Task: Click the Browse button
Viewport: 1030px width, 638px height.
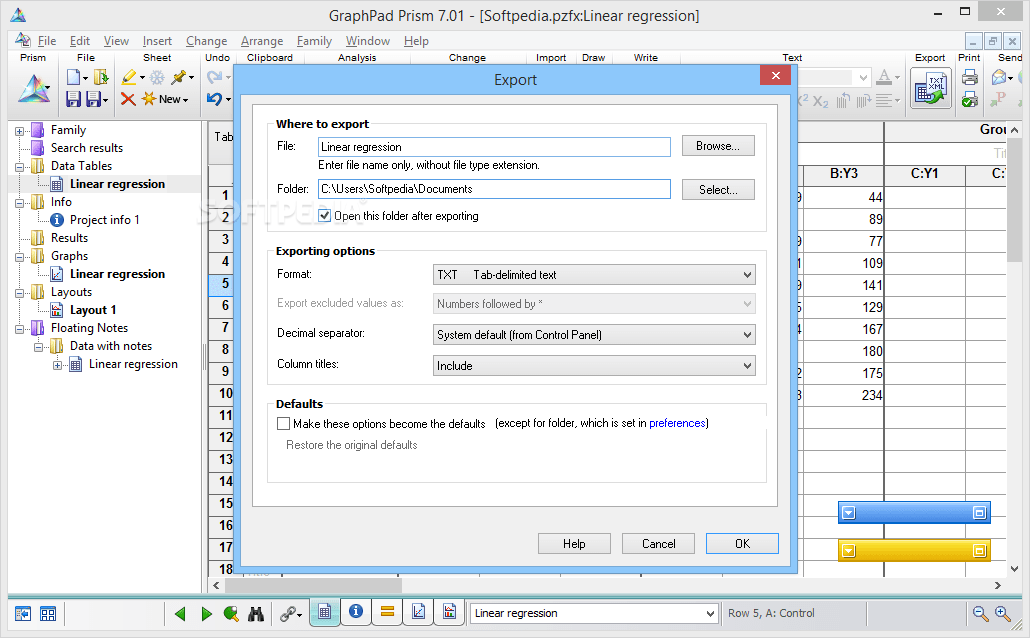Action: pyautogui.click(x=718, y=145)
